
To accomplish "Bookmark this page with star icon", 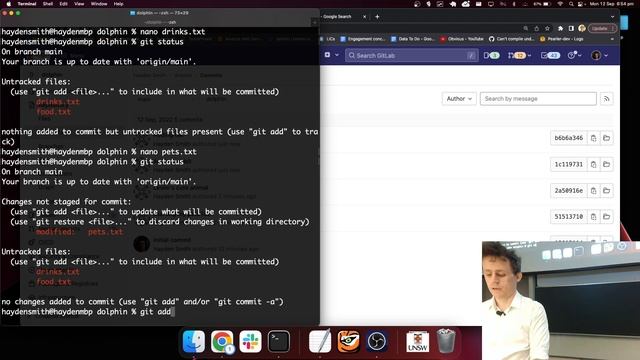I will [547, 28].
